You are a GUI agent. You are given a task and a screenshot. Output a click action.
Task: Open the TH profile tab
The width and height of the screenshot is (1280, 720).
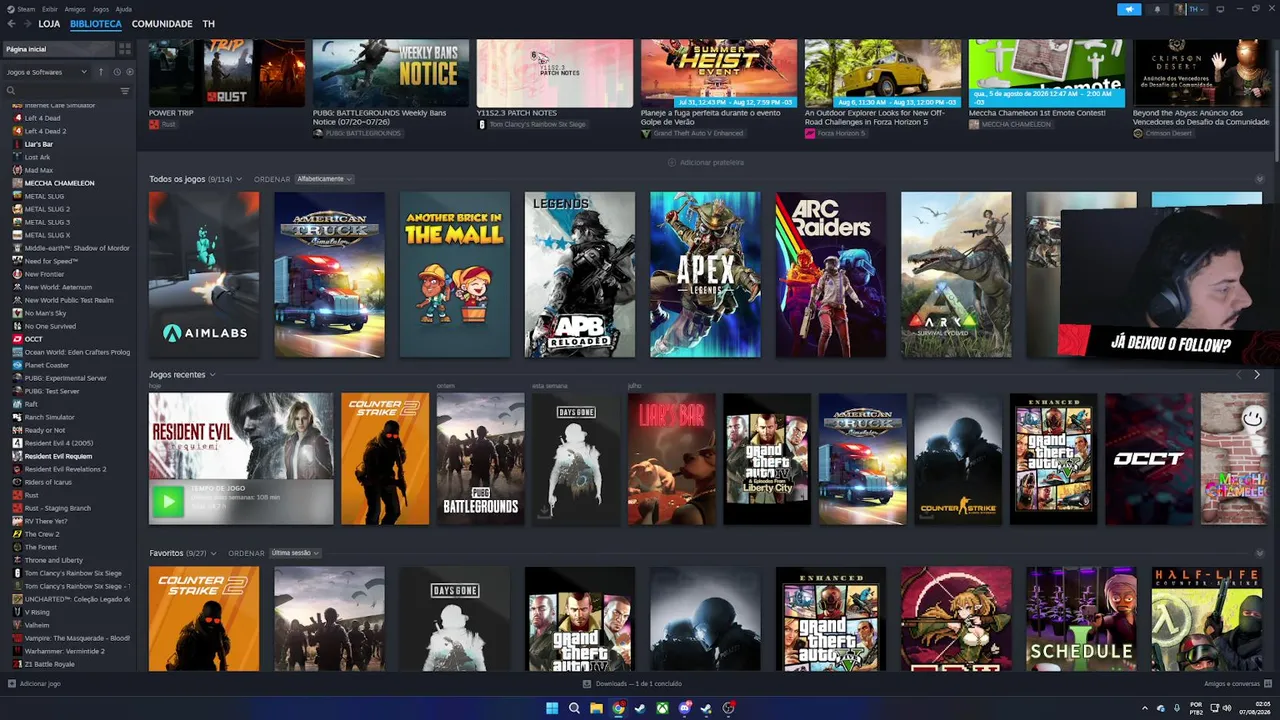(208, 24)
